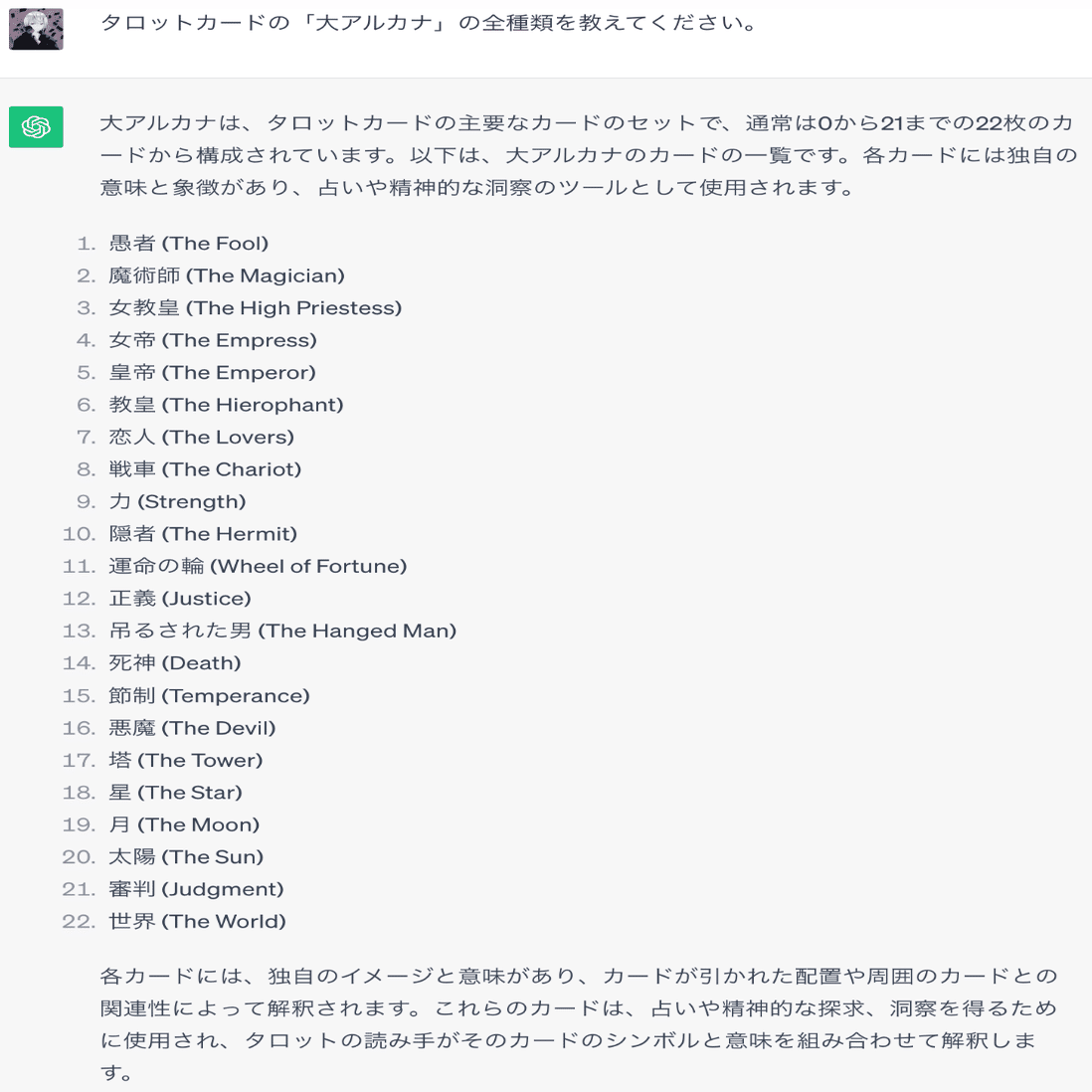1092x1092 pixels.
Task: Click on 教皇 (The Hierophant) entry
Action: coord(226,405)
